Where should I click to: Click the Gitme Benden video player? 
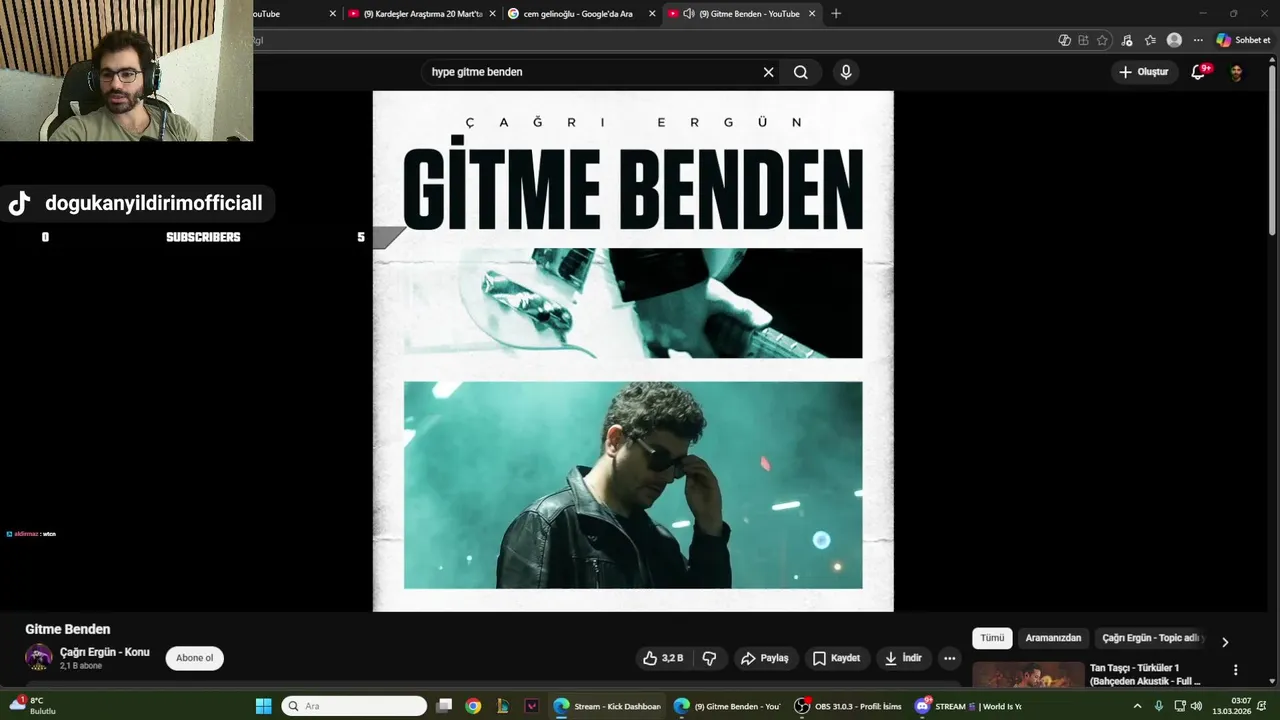click(x=633, y=351)
